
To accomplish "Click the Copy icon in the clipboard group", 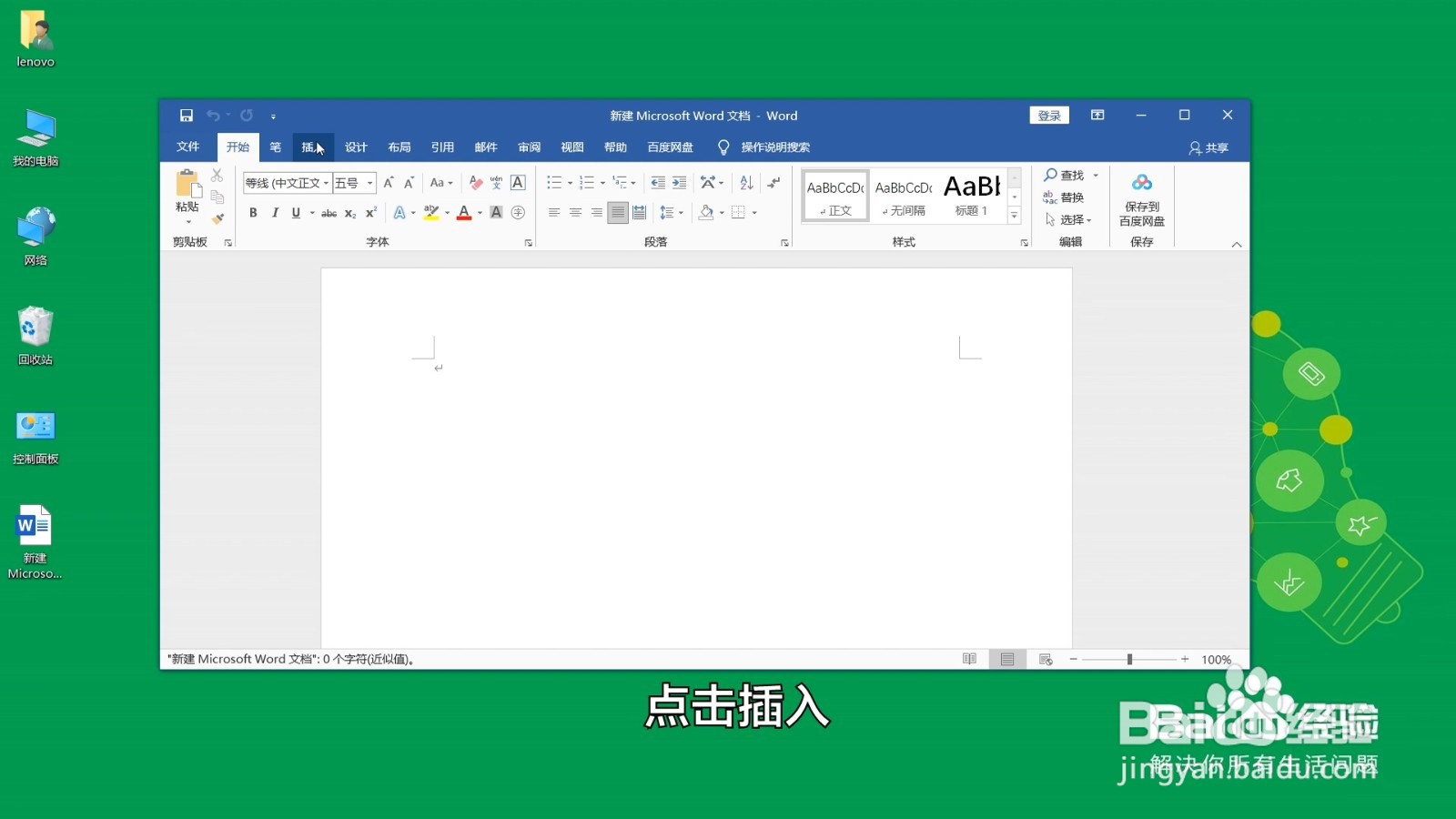I will 217,197.
